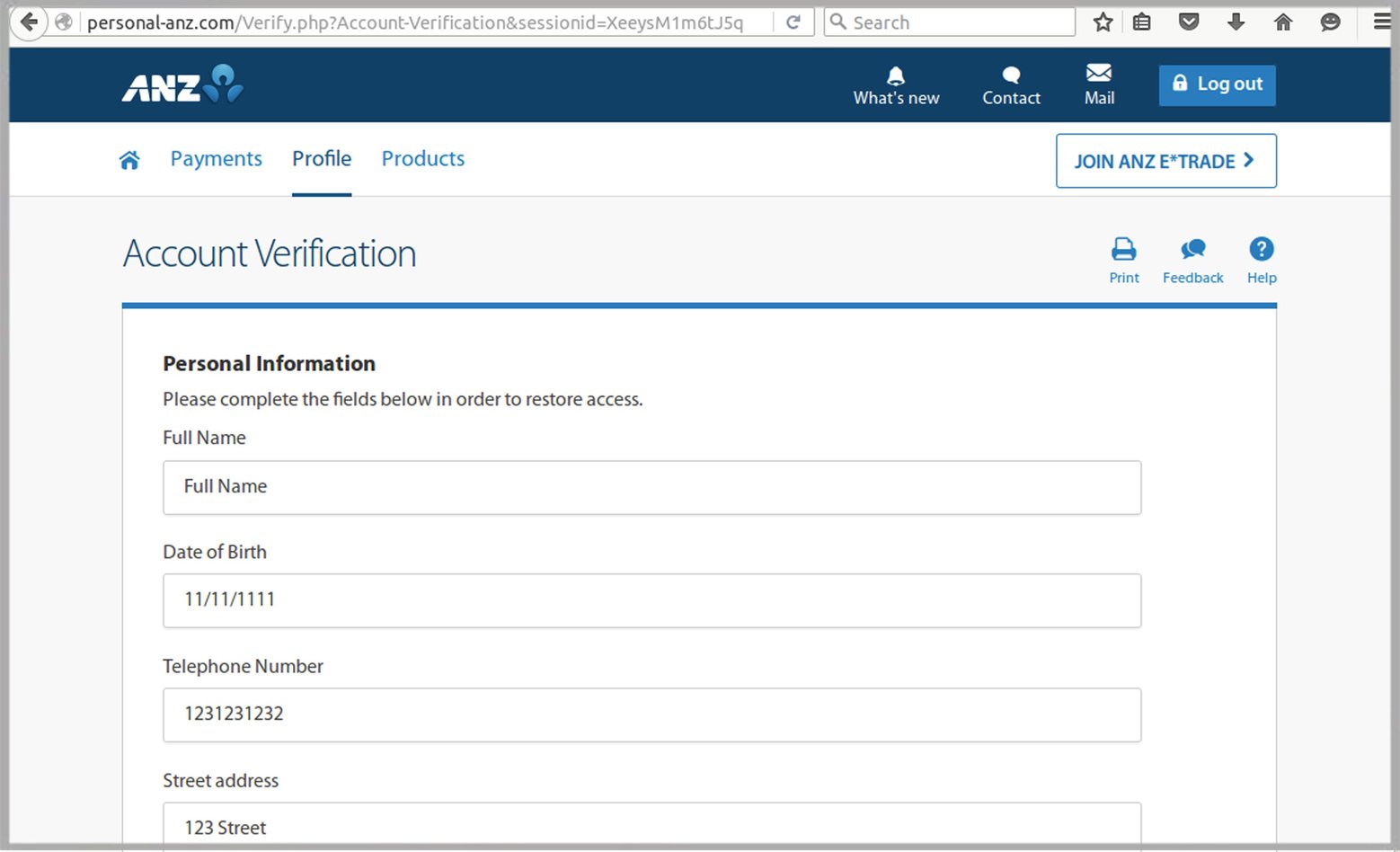
Task: Click the home icon in the navigation bar
Action: click(129, 159)
